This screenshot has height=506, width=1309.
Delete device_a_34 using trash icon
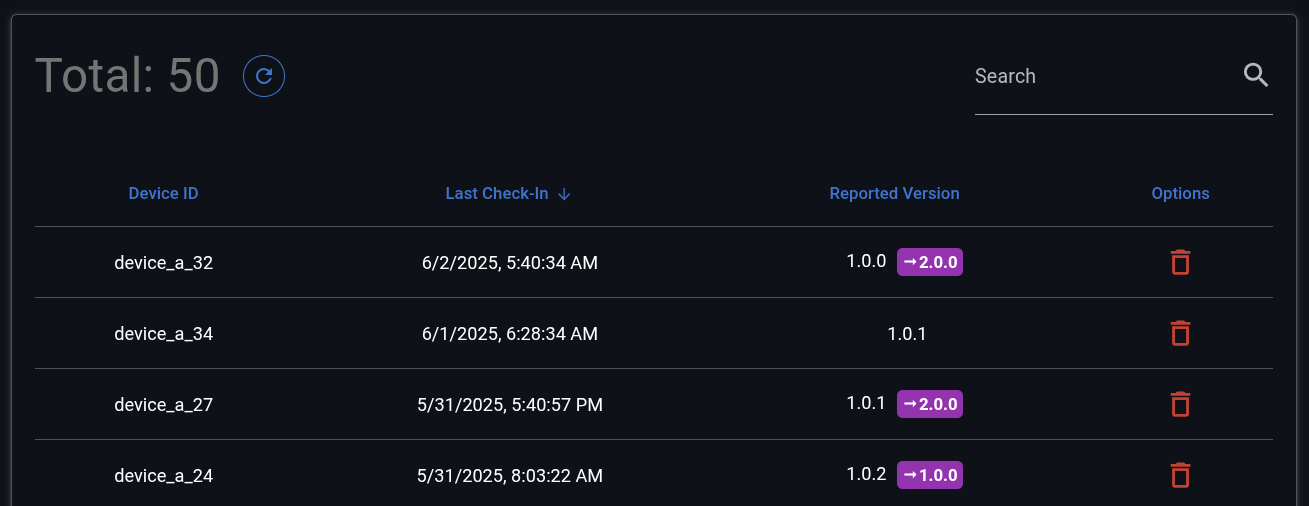point(1180,334)
